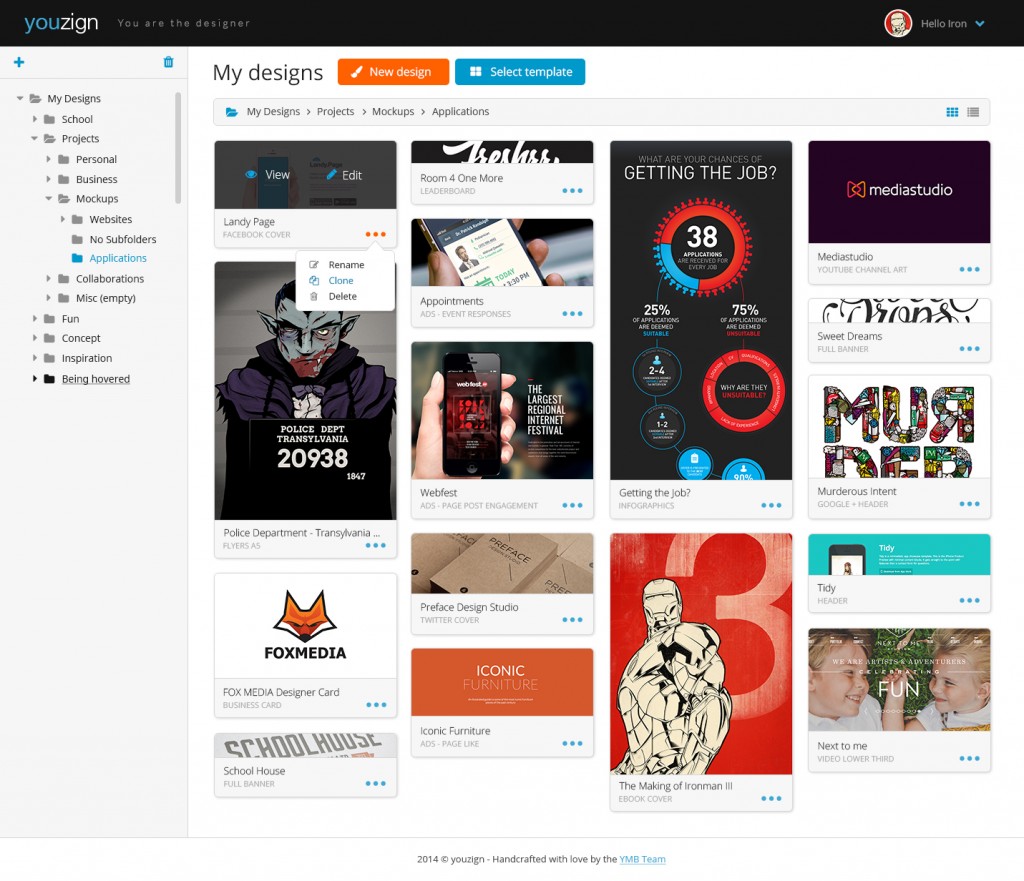1024x881 pixels.
Task: Click the Select template button
Action: (x=520, y=71)
